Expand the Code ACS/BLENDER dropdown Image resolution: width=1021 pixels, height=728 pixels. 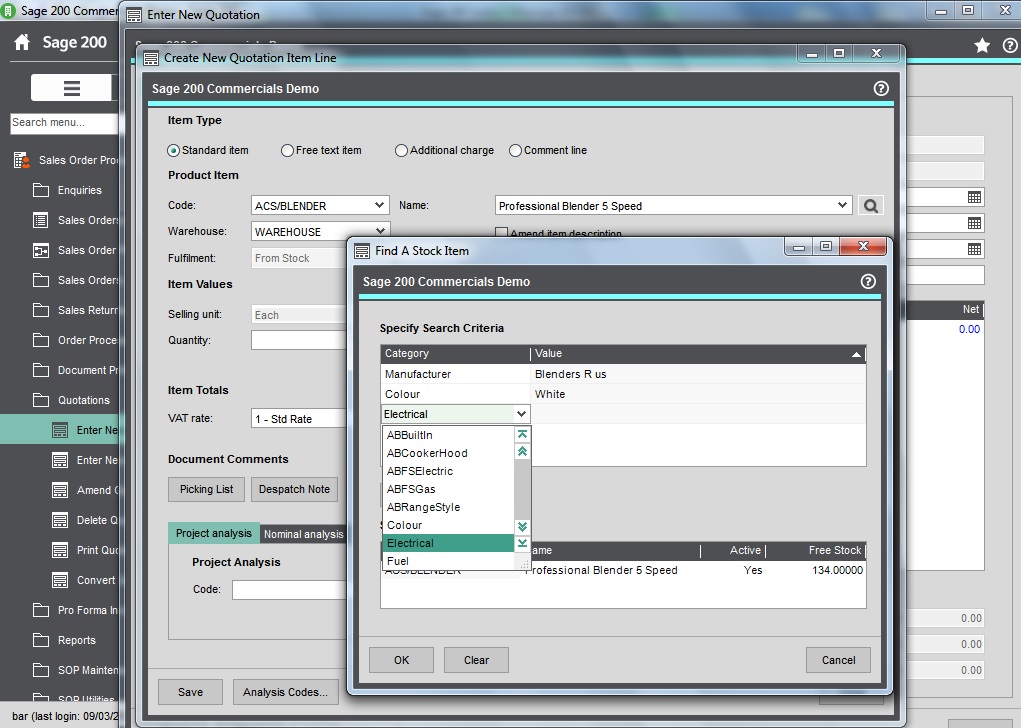click(x=380, y=205)
